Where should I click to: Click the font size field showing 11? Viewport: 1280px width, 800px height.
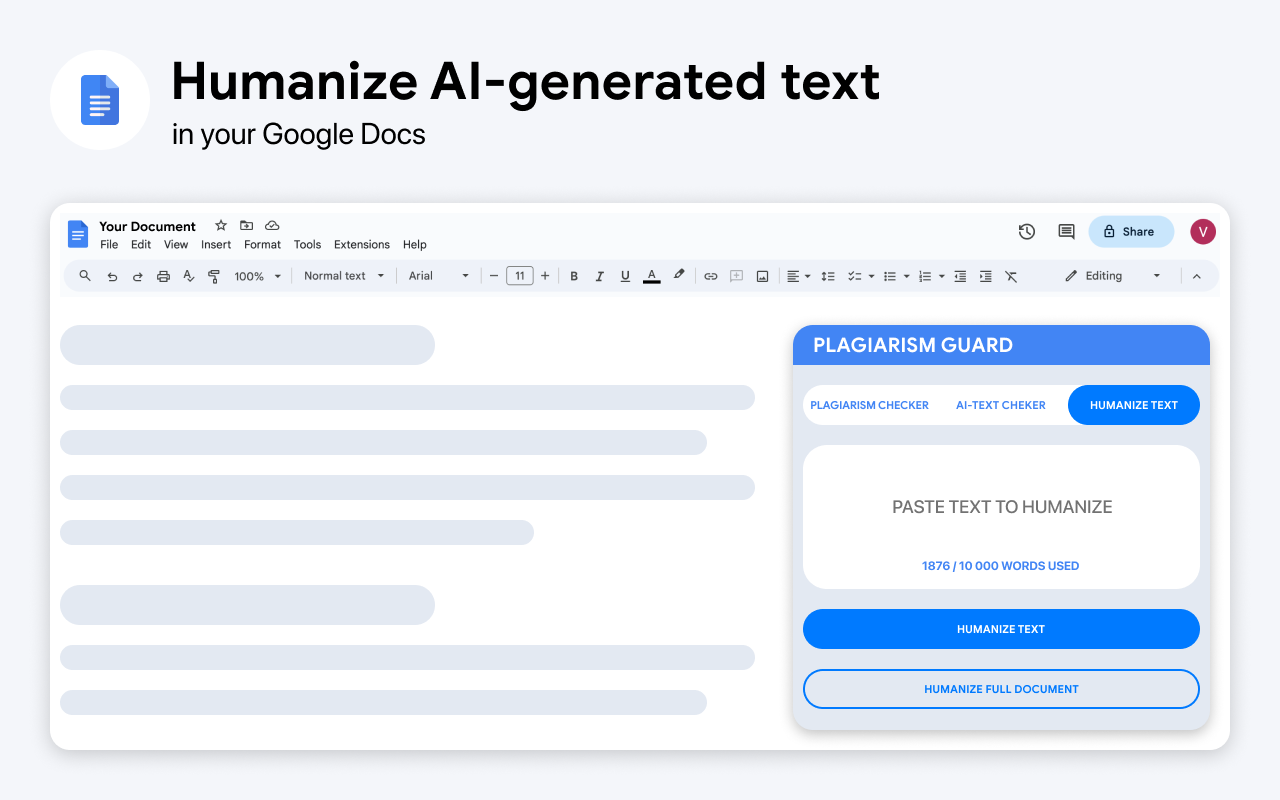tap(520, 276)
